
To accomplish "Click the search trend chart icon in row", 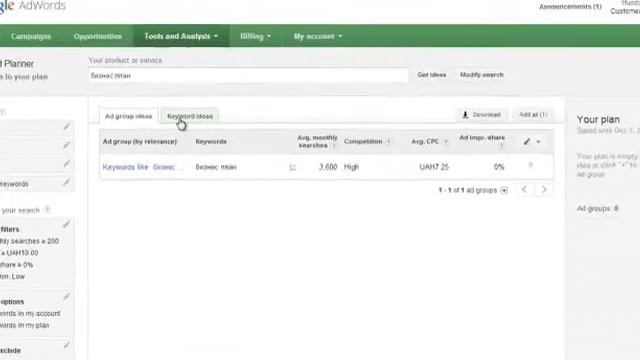I will pos(292,167).
